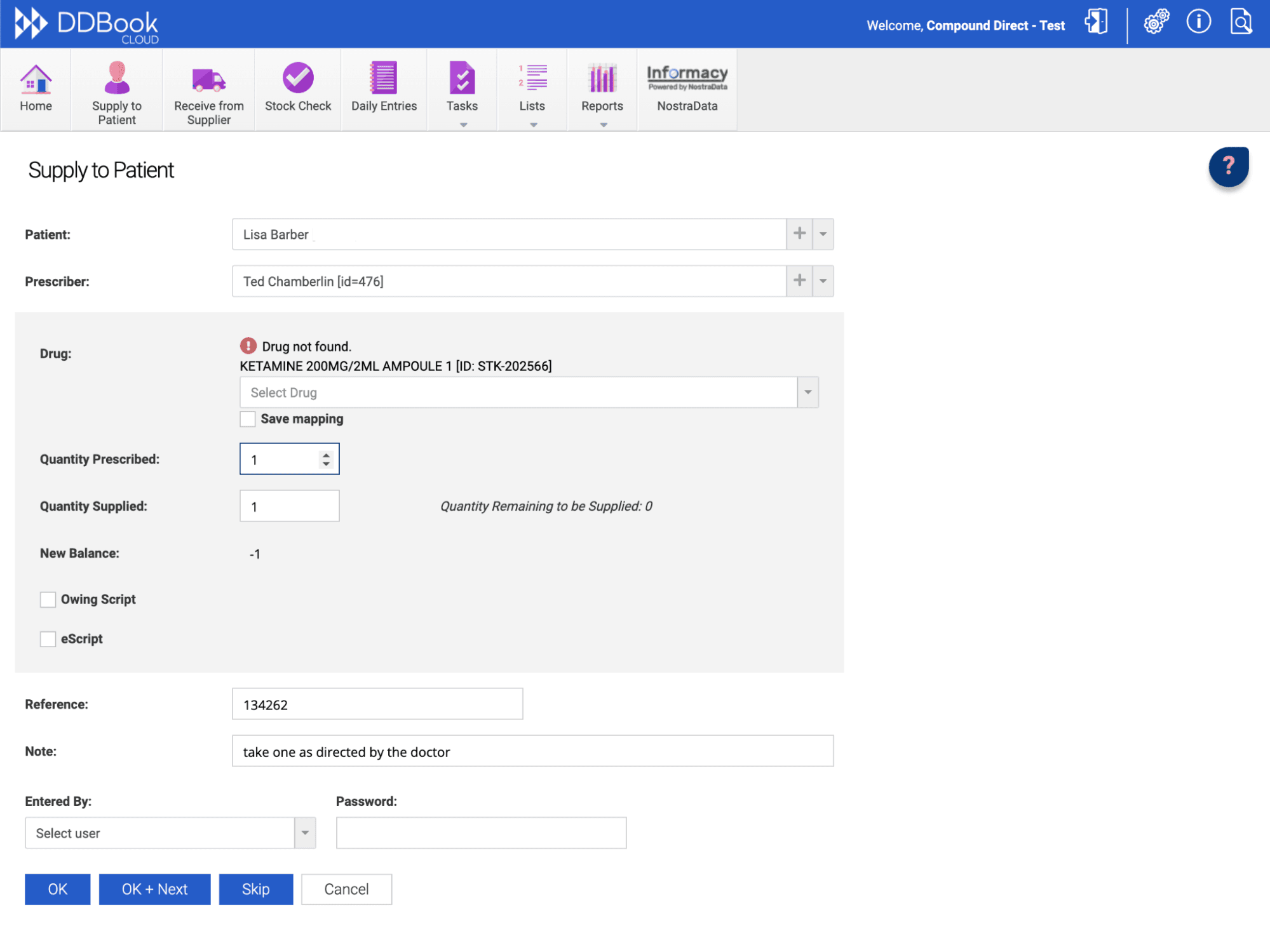Add new patient with plus icon
The image size is (1270, 952).
(799, 234)
